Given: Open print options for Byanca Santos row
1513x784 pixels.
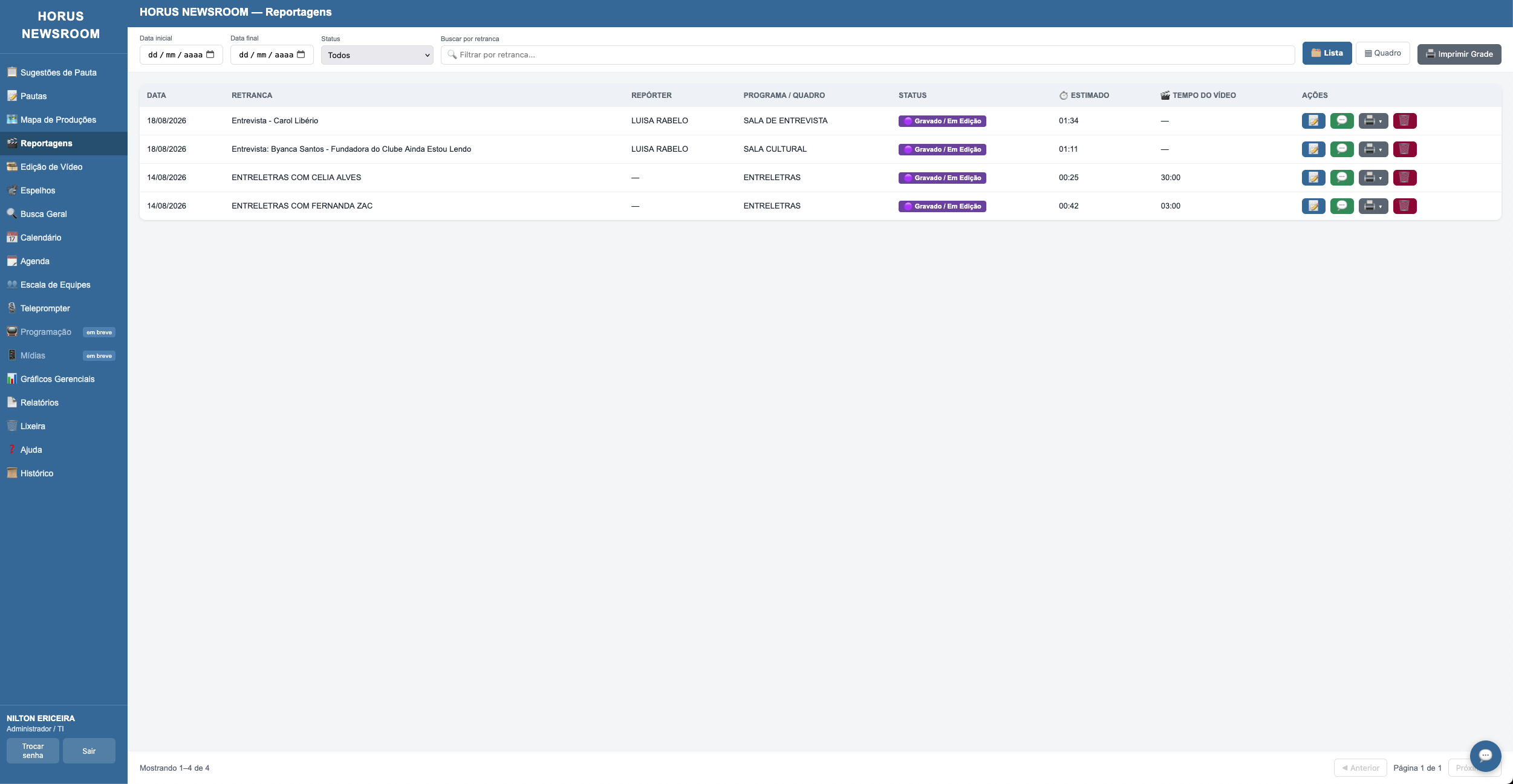Looking at the screenshot, I should tap(1373, 149).
